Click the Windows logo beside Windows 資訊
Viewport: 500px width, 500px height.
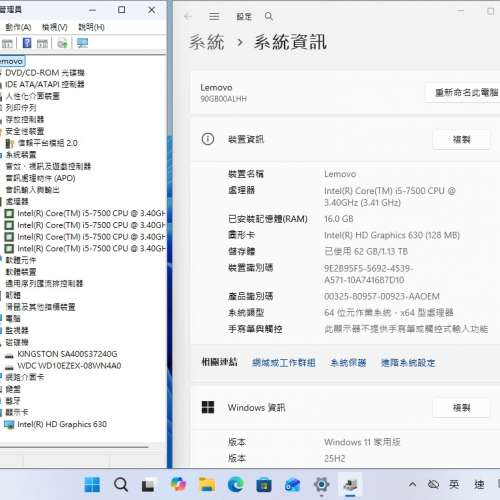[208, 407]
